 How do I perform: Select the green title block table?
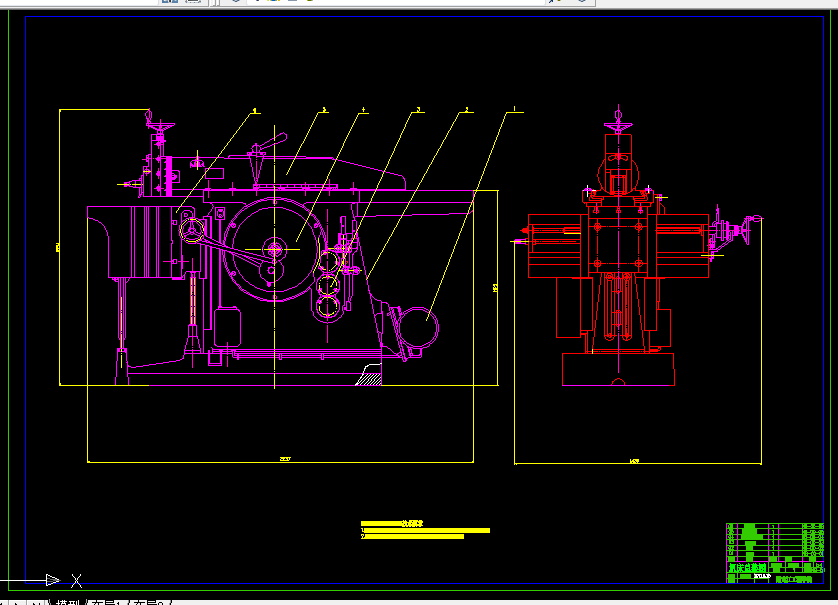pyautogui.click(x=775, y=553)
